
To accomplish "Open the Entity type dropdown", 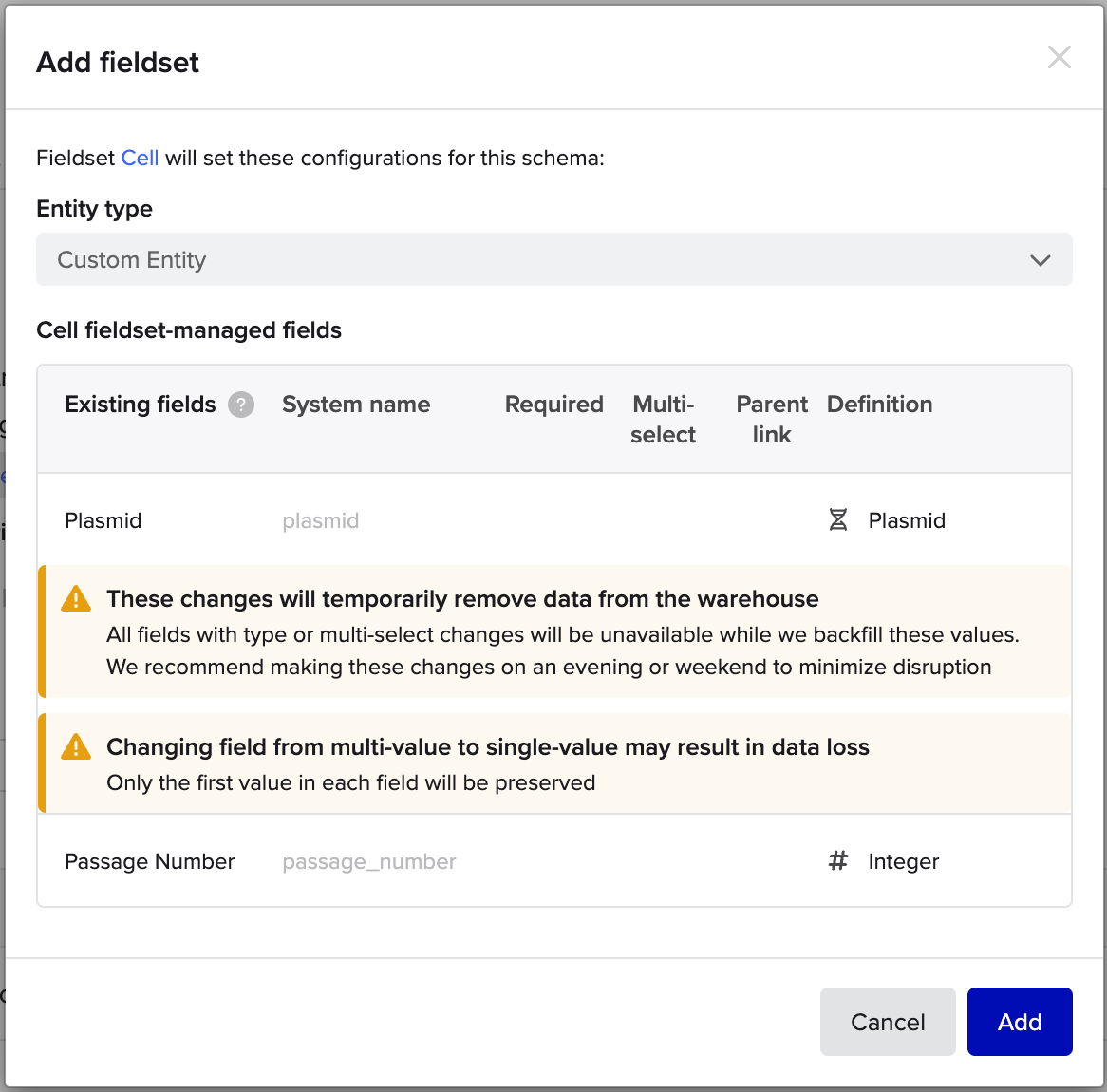I will pyautogui.click(x=553, y=259).
